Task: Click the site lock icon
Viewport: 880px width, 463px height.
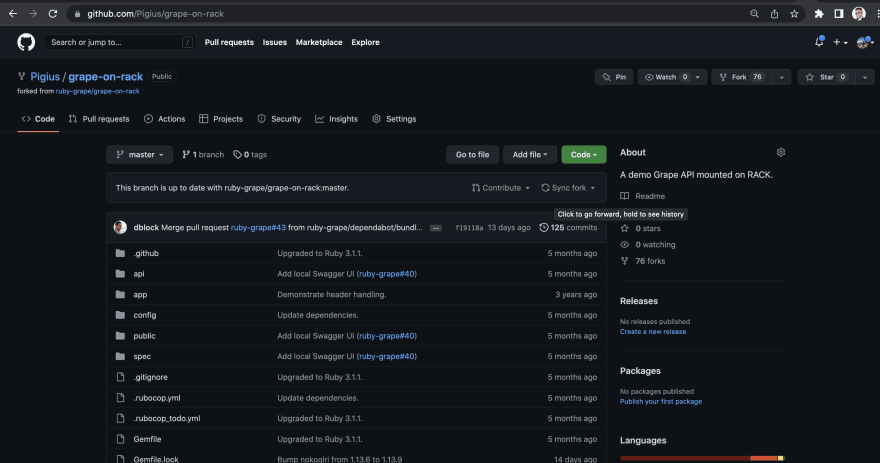Action: pyautogui.click(x=77, y=13)
